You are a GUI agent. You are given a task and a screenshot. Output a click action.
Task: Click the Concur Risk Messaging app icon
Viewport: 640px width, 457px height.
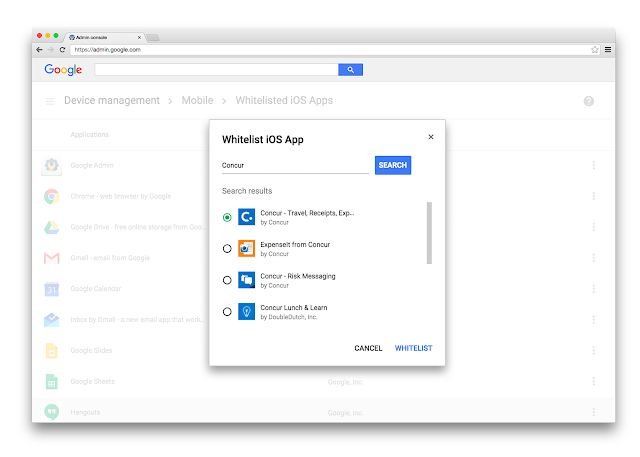coord(247,280)
